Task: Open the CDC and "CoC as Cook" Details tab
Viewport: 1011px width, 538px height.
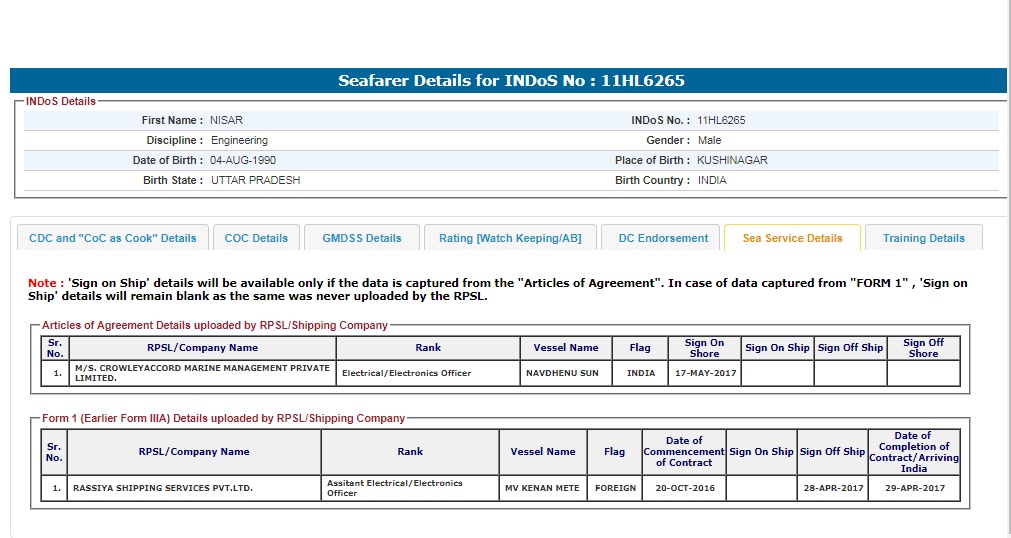Action: (x=113, y=238)
